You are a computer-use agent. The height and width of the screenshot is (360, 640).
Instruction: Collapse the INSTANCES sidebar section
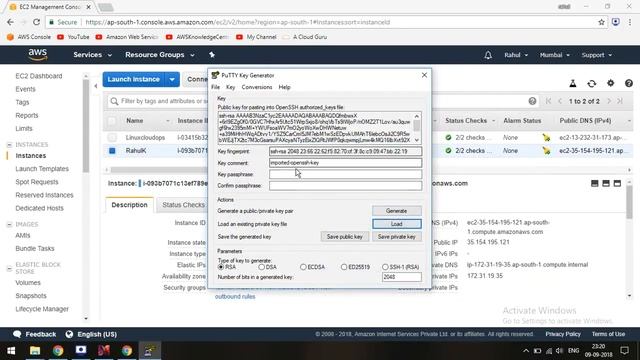(9, 145)
